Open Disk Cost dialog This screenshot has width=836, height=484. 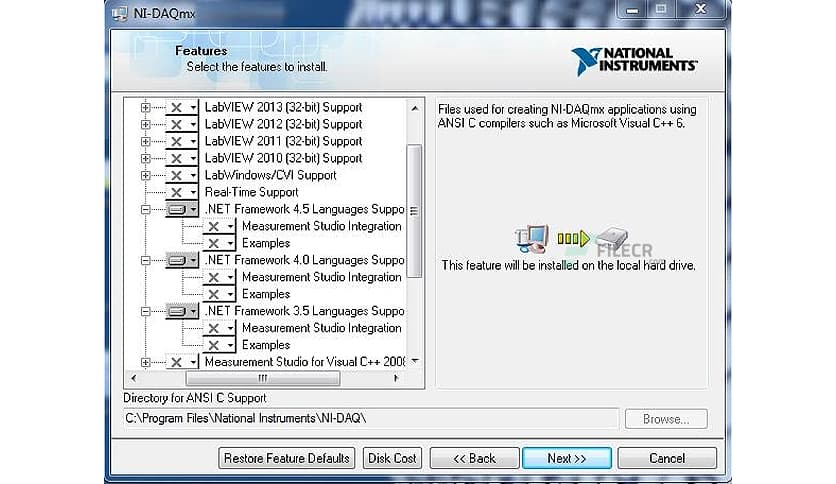click(x=392, y=458)
